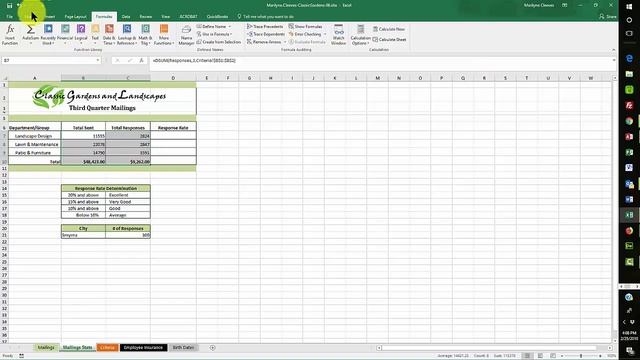The height and width of the screenshot is (360, 640).
Task: Open Calculation Options menu
Action: (x=360, y=35)
